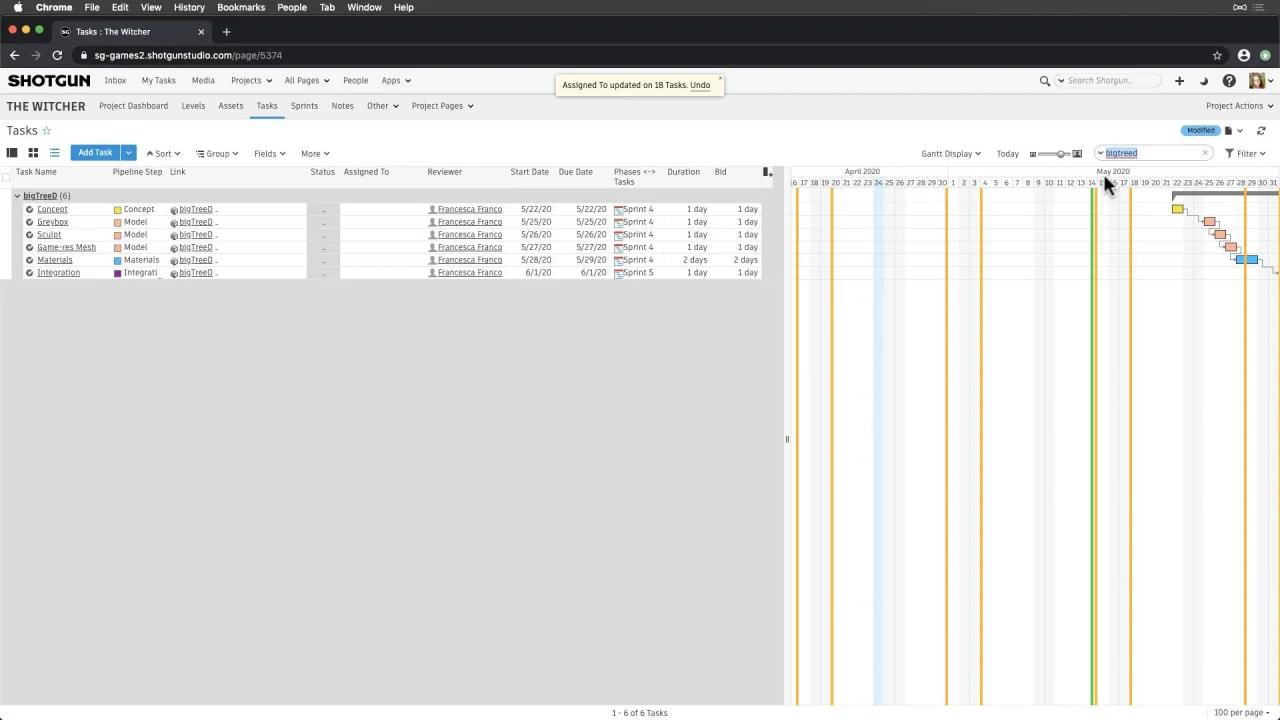
Task: Go back in browser
Action: 14,55
